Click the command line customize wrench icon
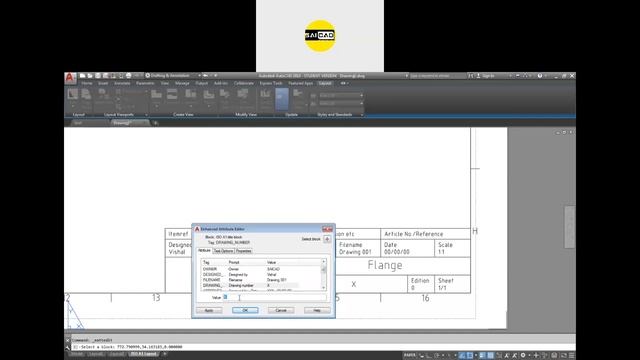The height and width of the screenshot is (360, 640). pos(68,347)
